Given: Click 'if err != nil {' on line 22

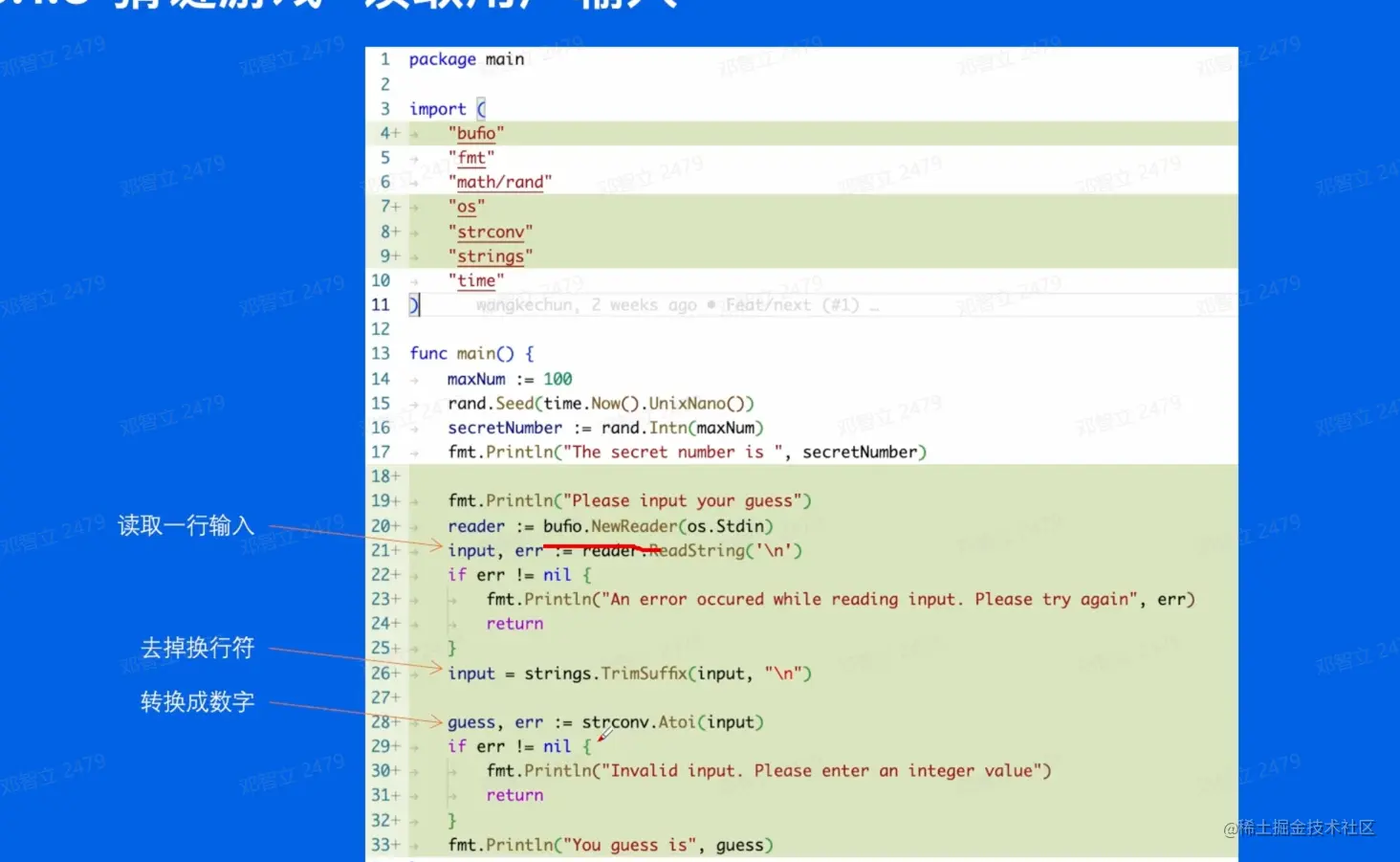Looking at the screenshot, I should click(x=519, y=575).
